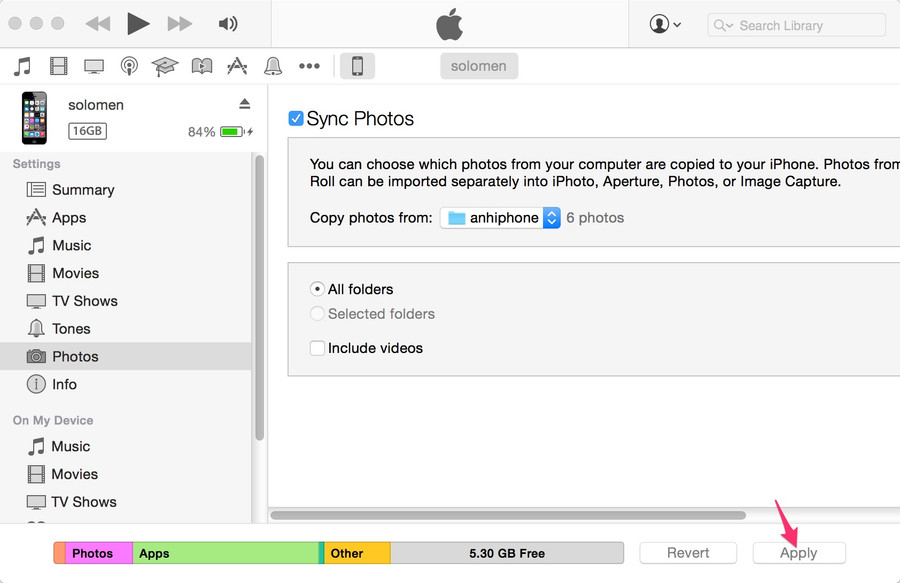This screenshot has width=900, height=583.
Task: Click the Settings section header
Action: [37, 164]
